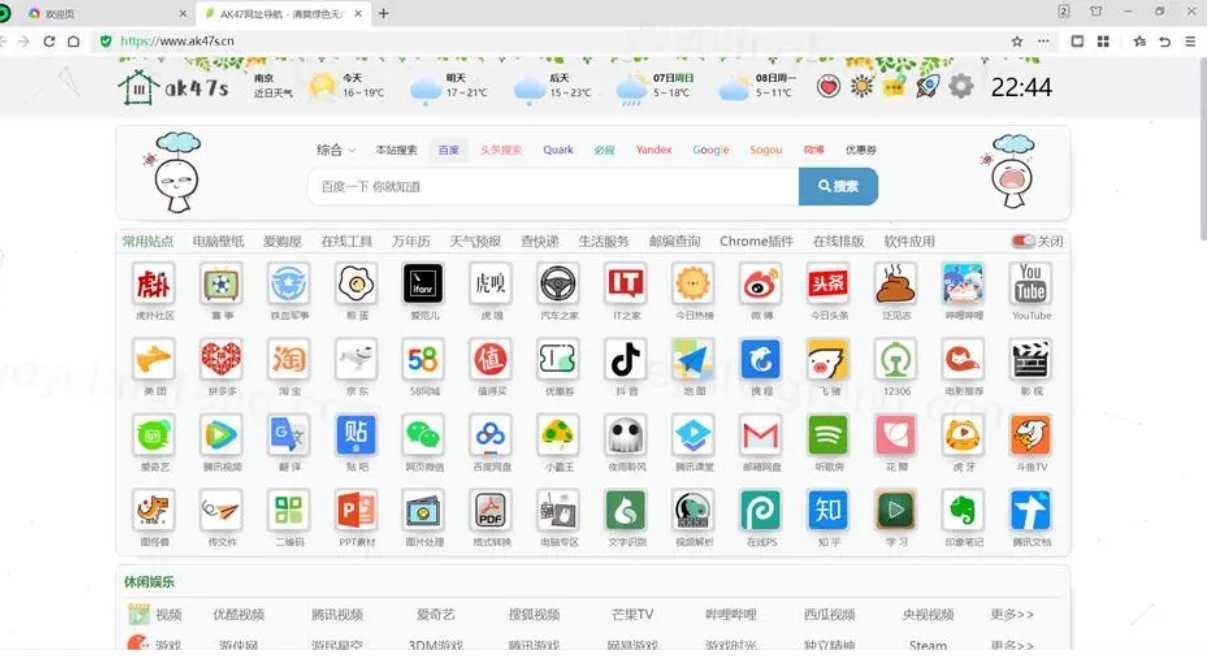Open the 58同城 icon
Screen dimensions: 1208x662
coord(423,359)
